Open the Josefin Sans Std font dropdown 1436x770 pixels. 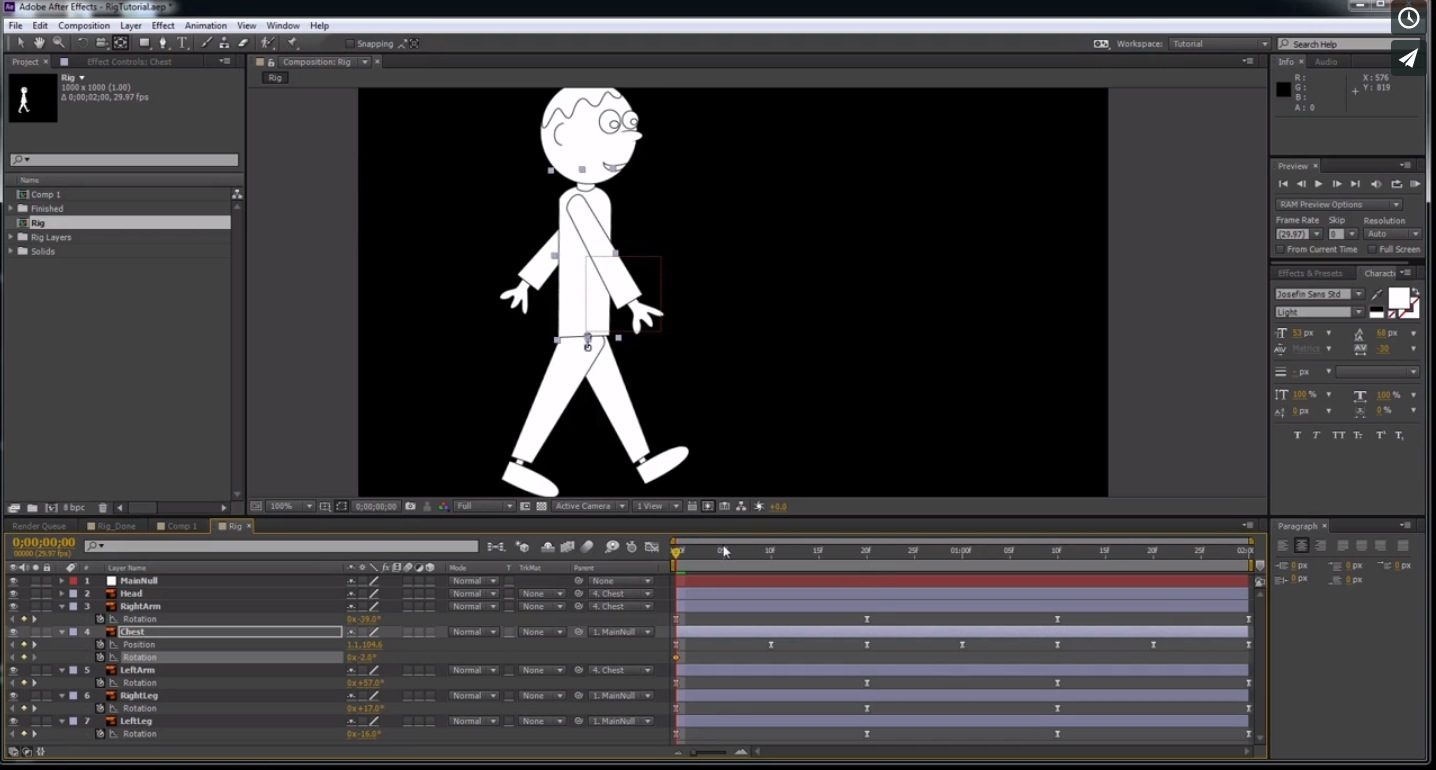point(1319,294)
